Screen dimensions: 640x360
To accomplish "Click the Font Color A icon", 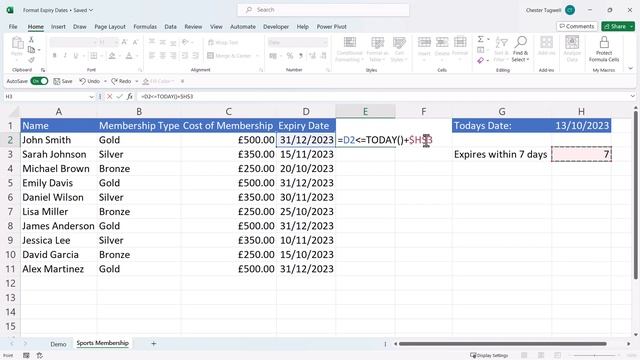I will click(129, 56).
